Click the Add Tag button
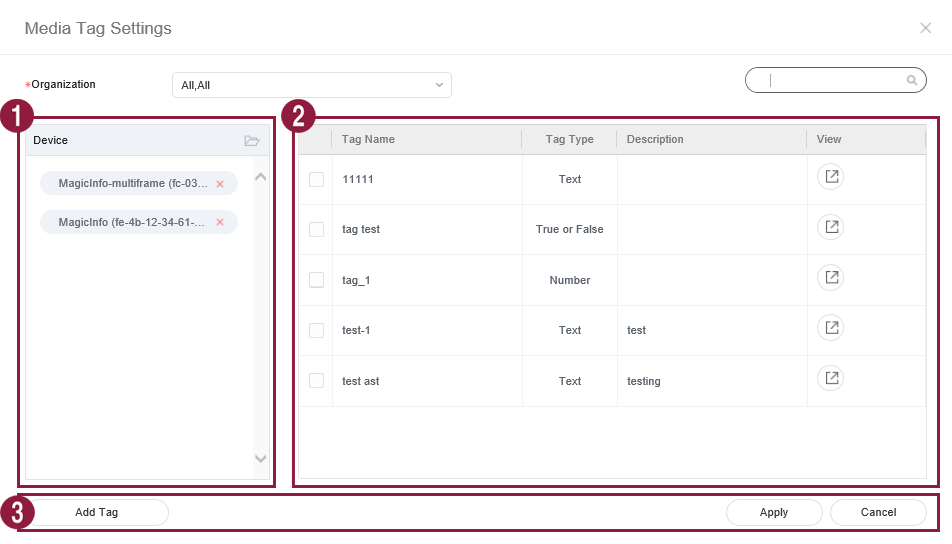Screen dimensions: 952x544 97,512
